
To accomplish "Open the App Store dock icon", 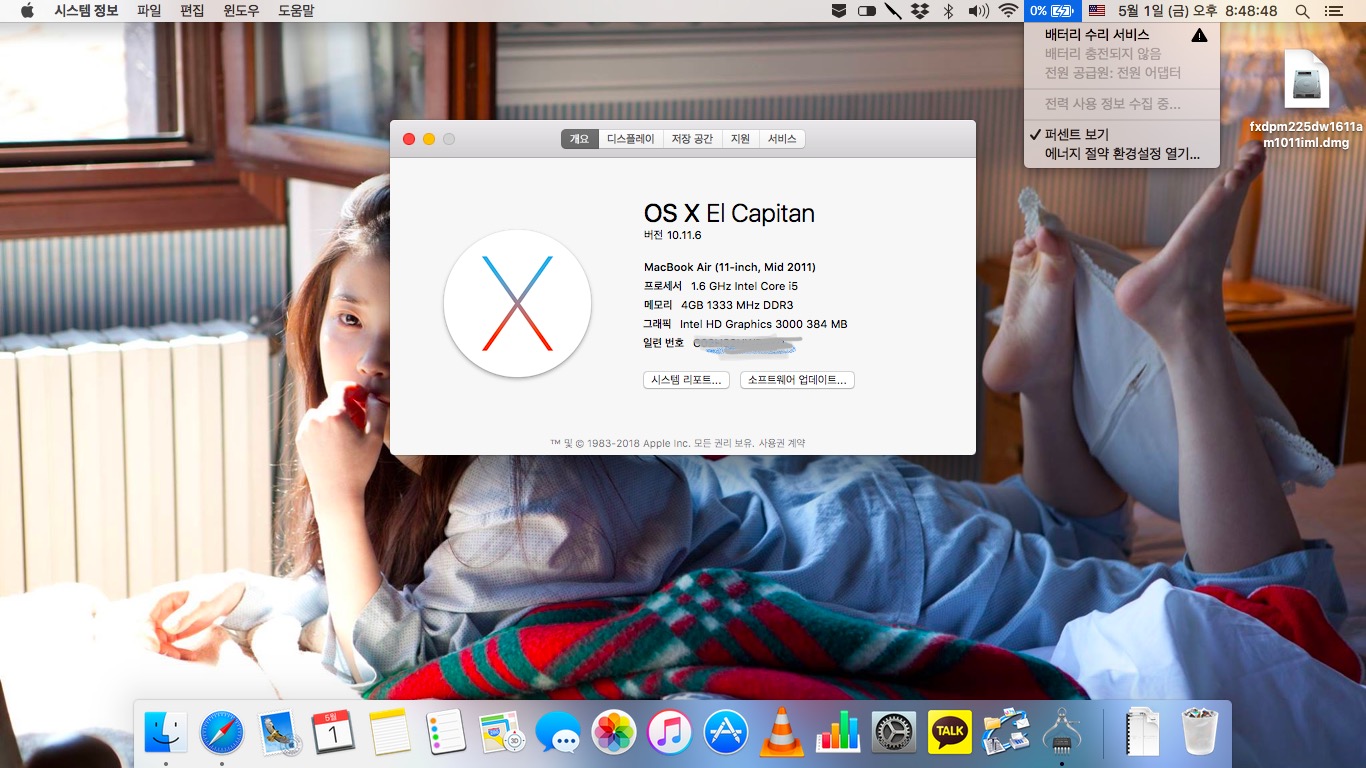I will point(726,733).
